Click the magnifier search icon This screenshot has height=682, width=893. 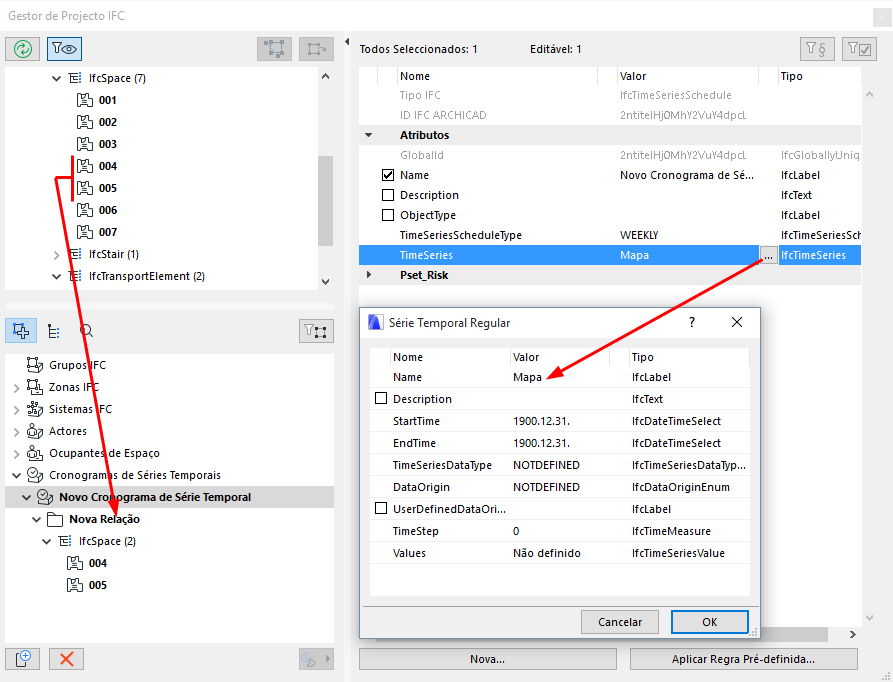click(86, 331)
